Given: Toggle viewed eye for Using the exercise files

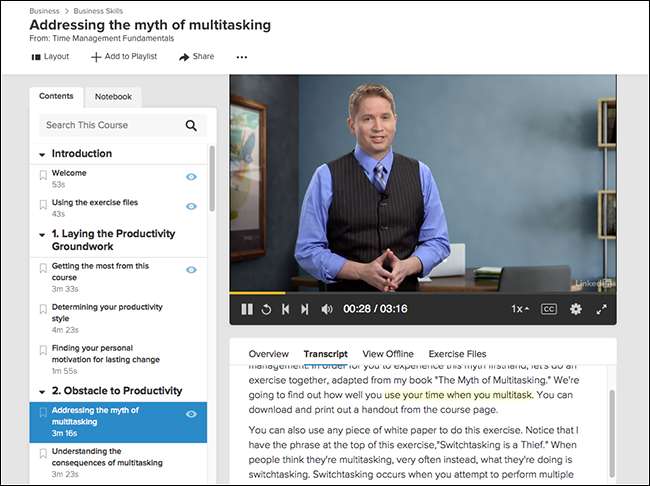Looking at the screenshot, I should (191, 206).
